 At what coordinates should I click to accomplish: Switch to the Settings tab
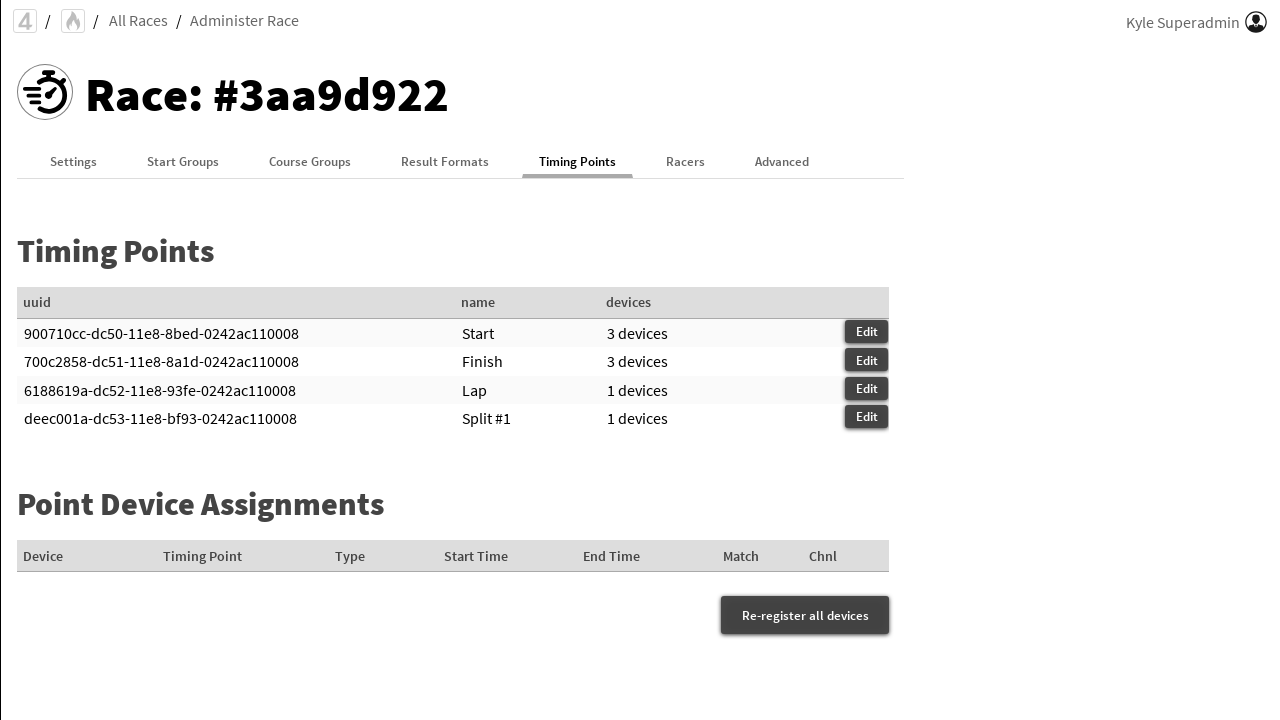point(73,162)
